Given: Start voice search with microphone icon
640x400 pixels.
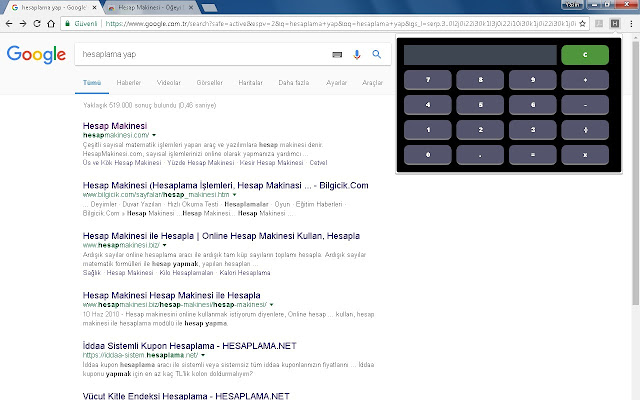Looking at the screenshot, I should tap(357, 54).
